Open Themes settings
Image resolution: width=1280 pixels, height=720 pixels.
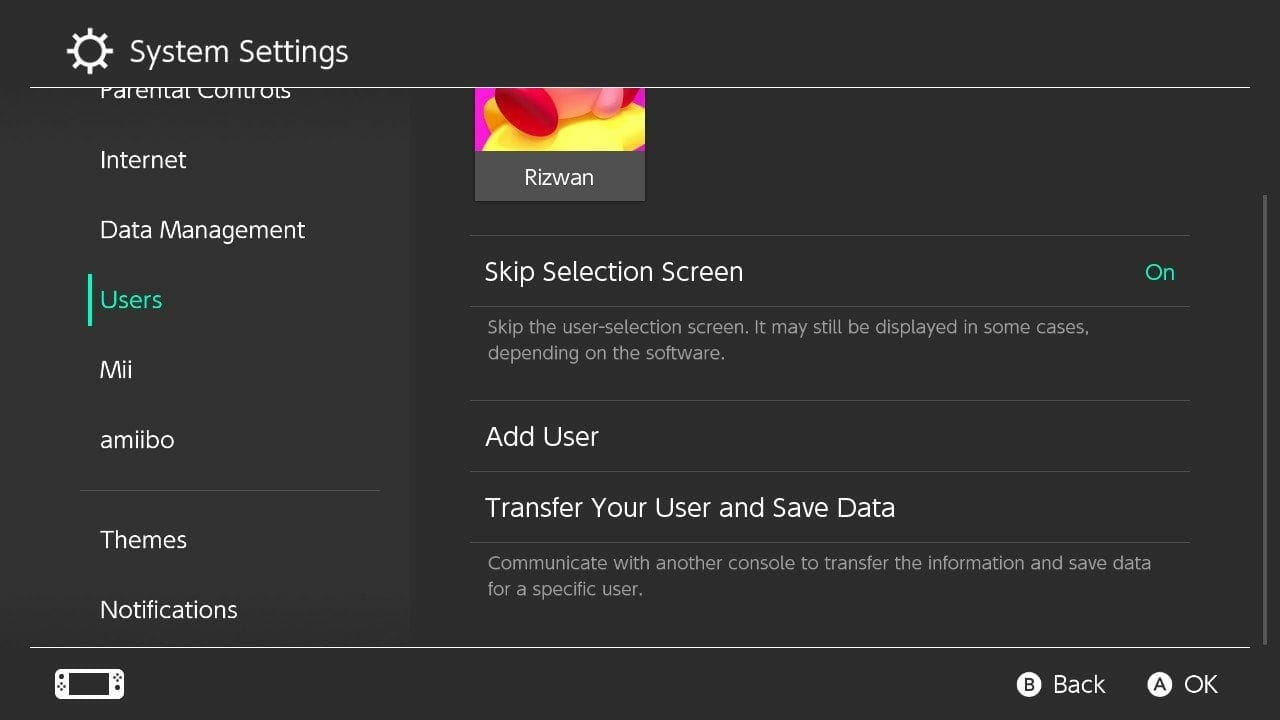click(143, 540)
